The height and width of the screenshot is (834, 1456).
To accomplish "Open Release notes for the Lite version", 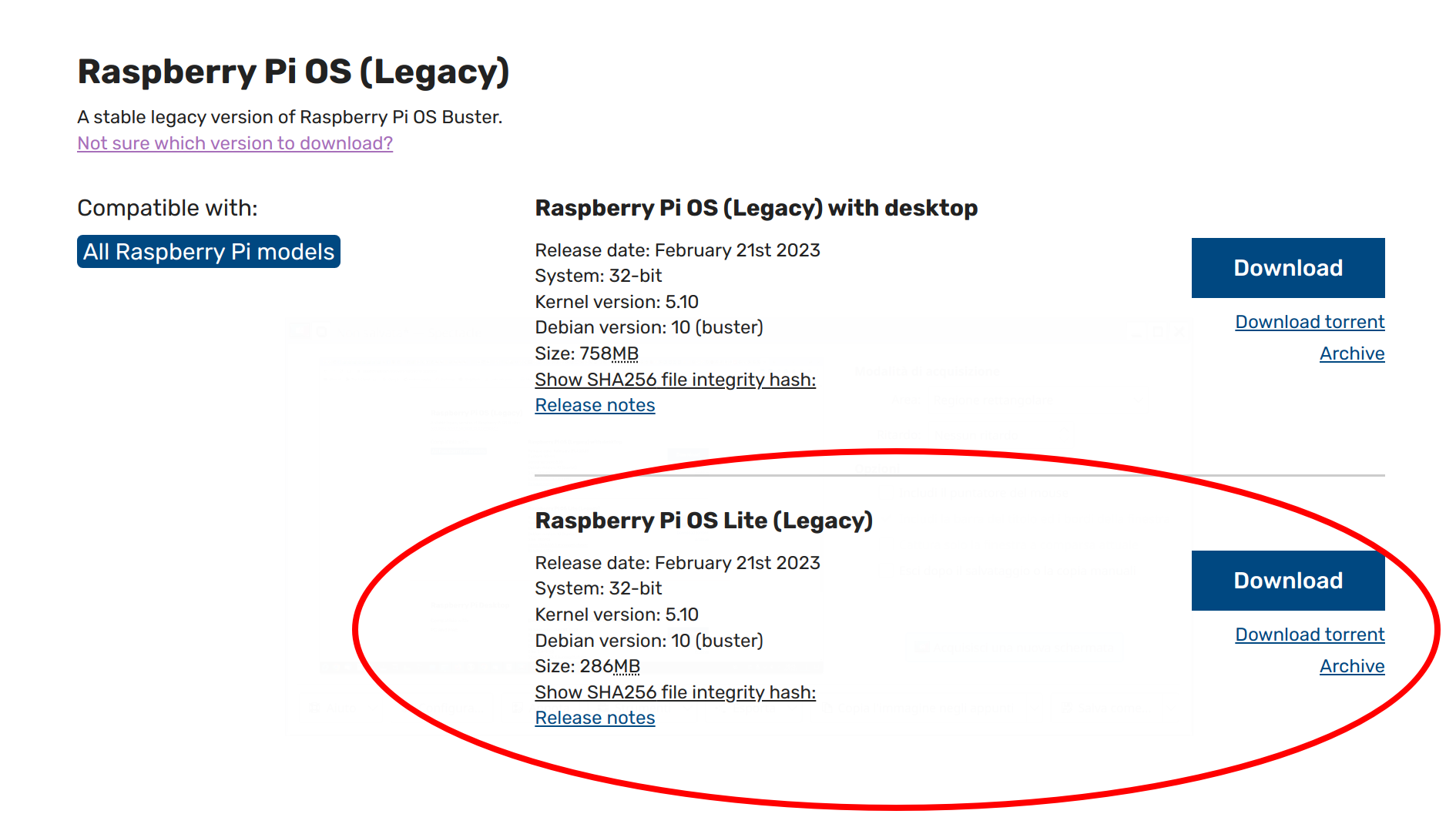I will pyautogui.click(x=595, y=718).
